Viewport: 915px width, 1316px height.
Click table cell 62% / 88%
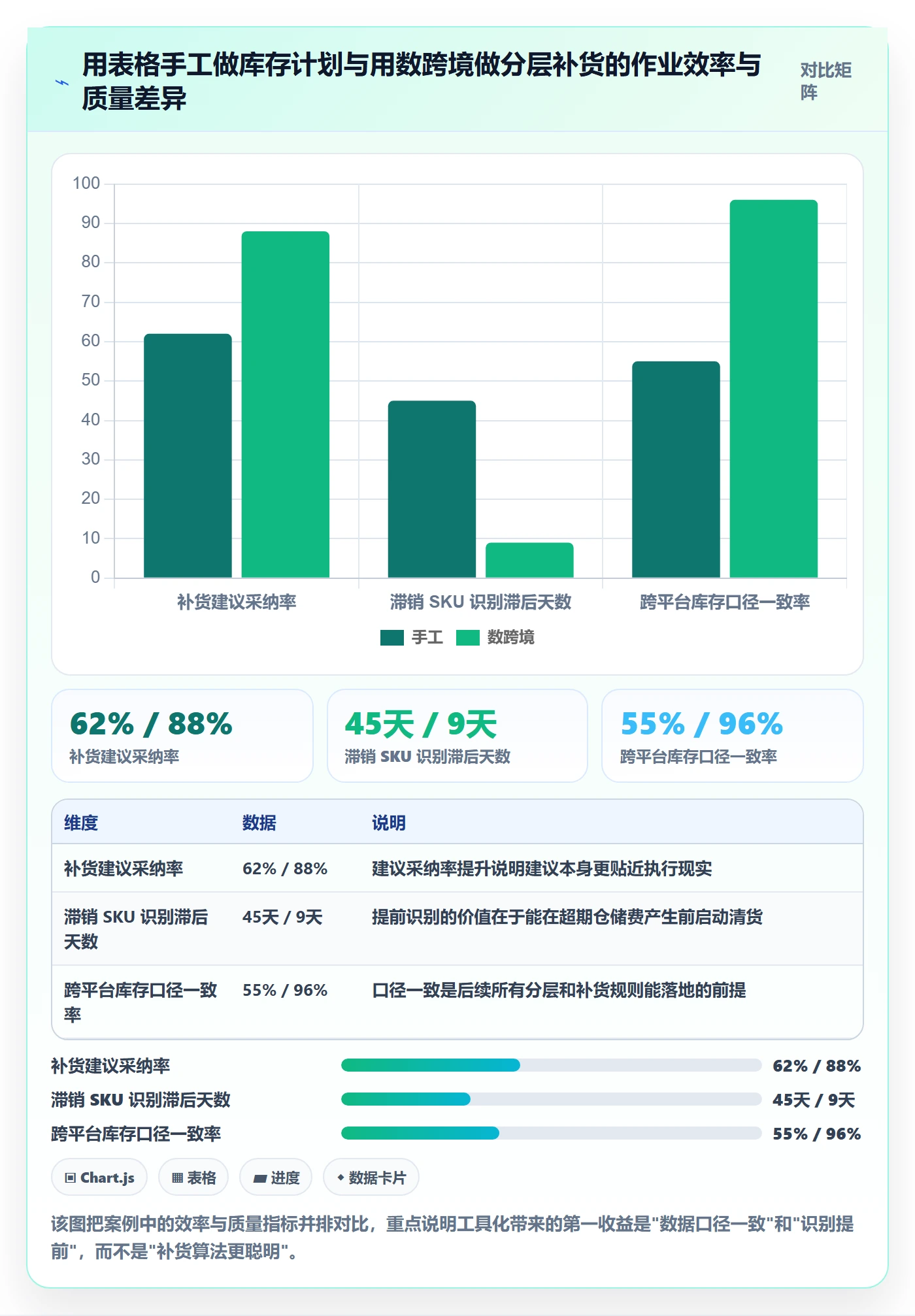pos(285,868)
